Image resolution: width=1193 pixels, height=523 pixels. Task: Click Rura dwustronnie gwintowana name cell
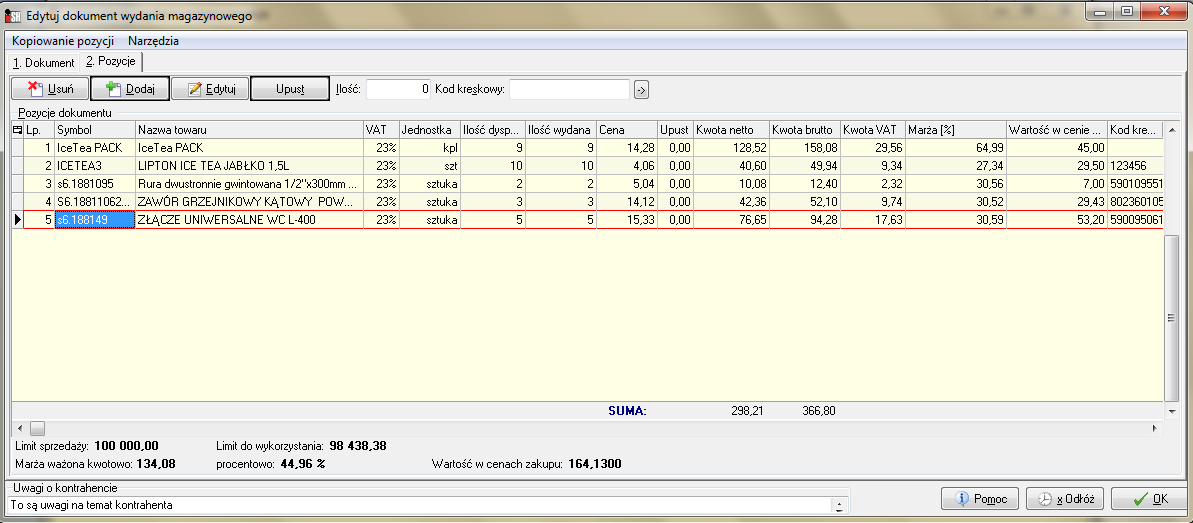pyautogui.click(x=249, y=183)
